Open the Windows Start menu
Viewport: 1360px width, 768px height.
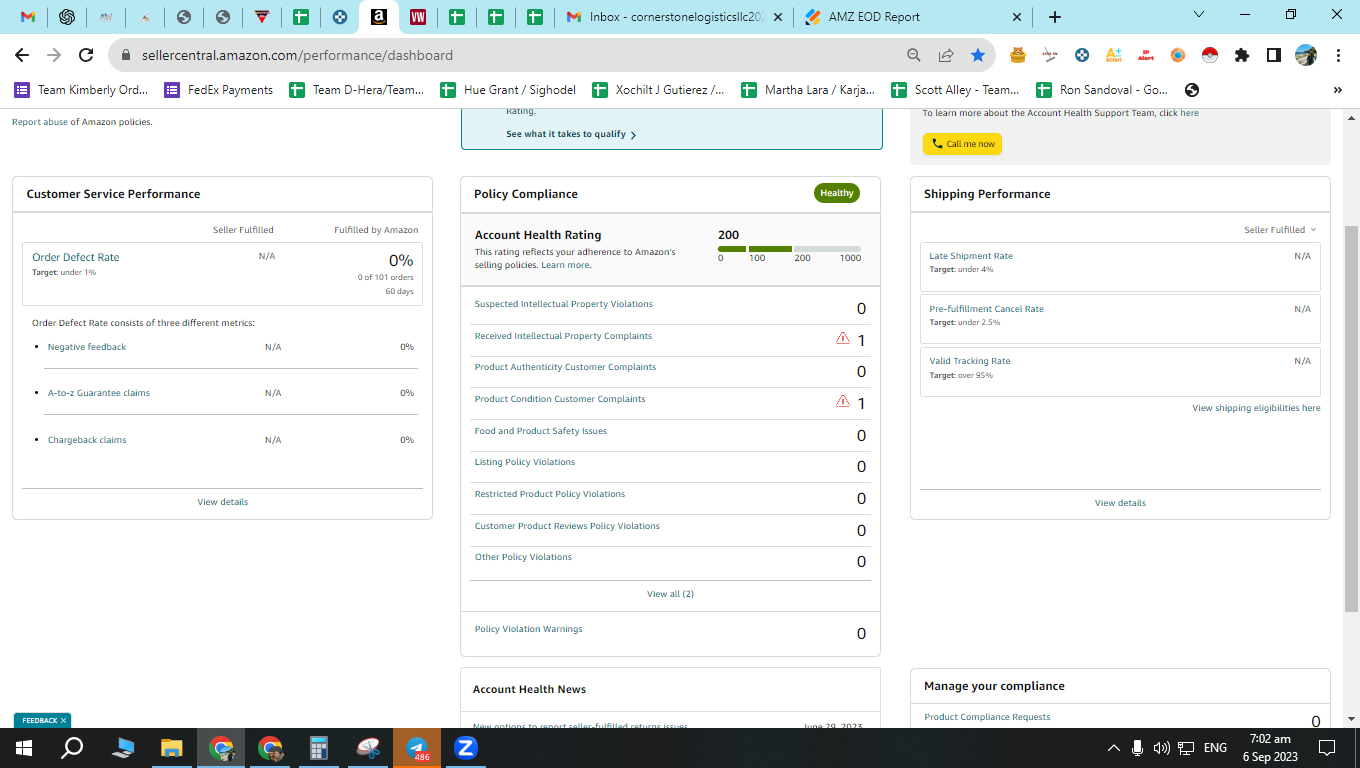pyautogui.click(x=23, y=748)
